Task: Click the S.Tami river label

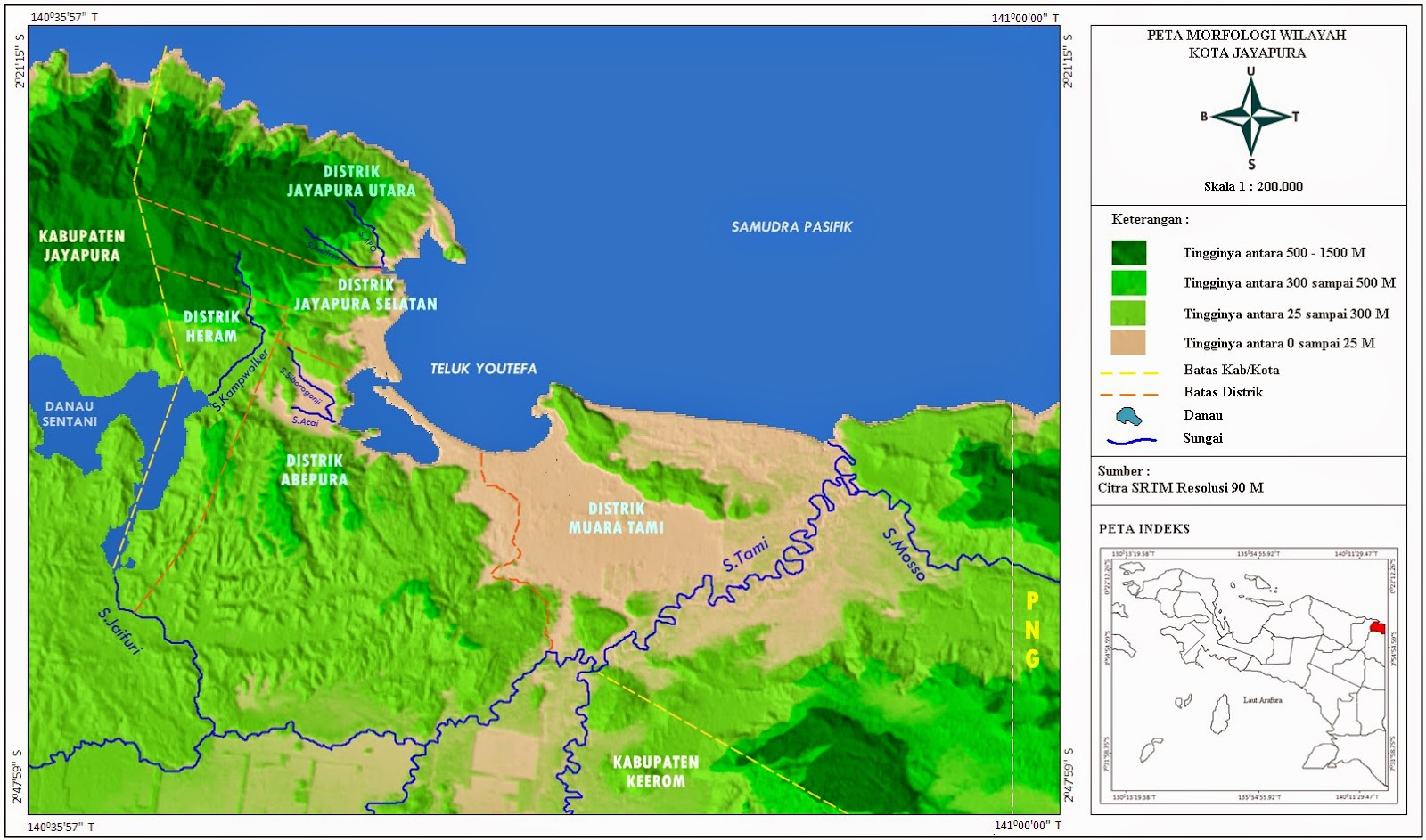Action: coord(744,557)
